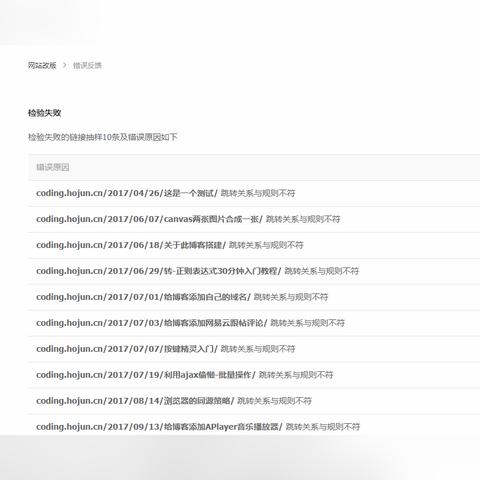This screenshot has width=480, height=480.
Task: Click the 检验失败的链接抽样10条 description text
Action: [103, 137]
